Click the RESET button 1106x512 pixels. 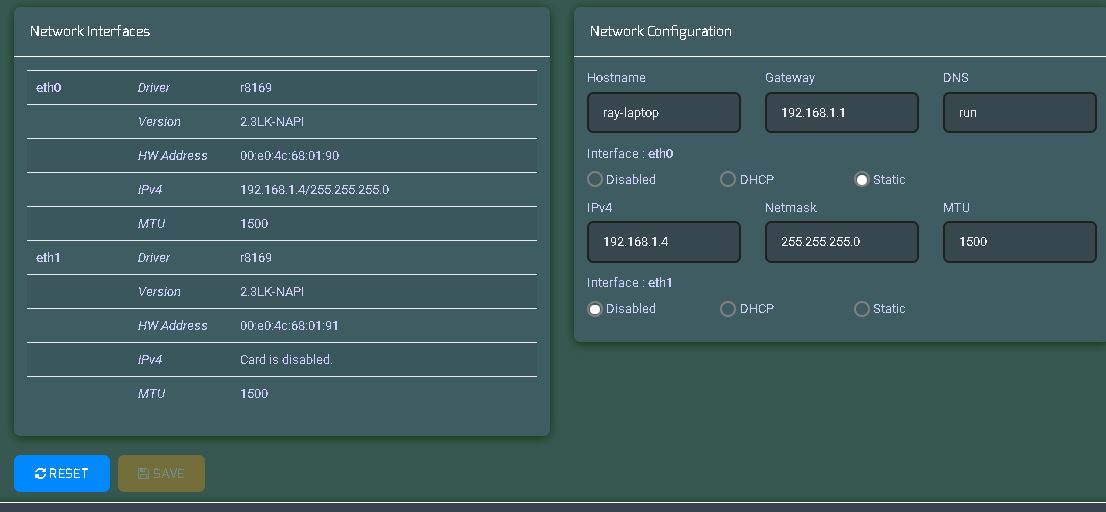(x=62, y=473)
